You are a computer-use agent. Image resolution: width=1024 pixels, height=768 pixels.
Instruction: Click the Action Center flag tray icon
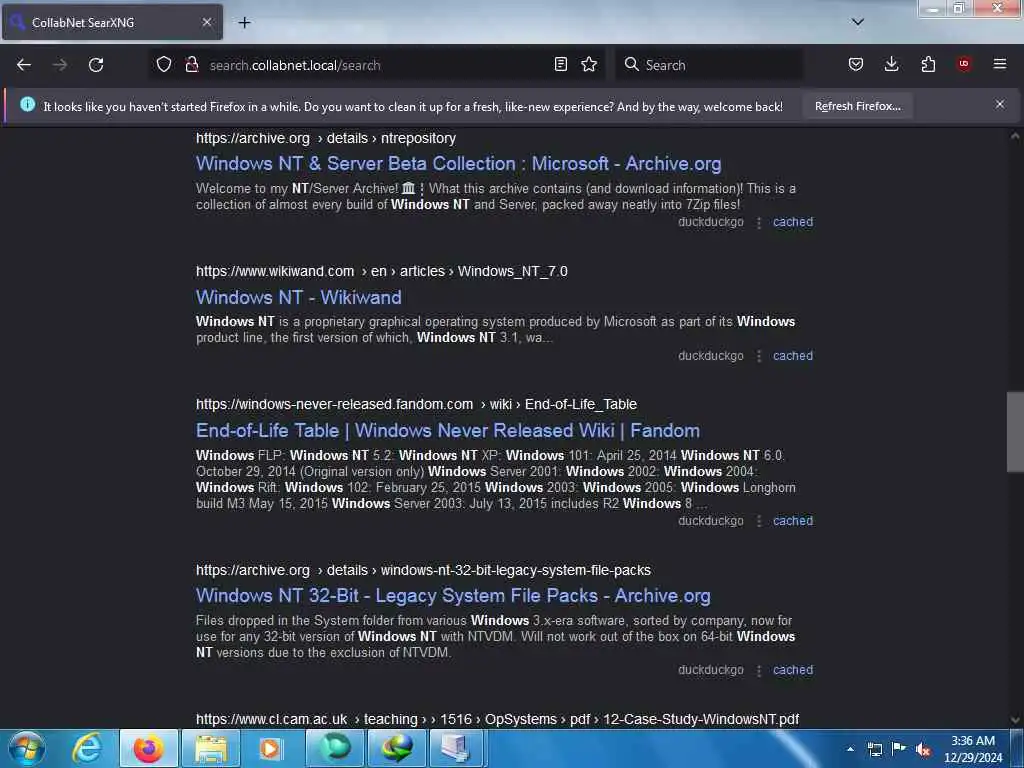coord(899,748)
